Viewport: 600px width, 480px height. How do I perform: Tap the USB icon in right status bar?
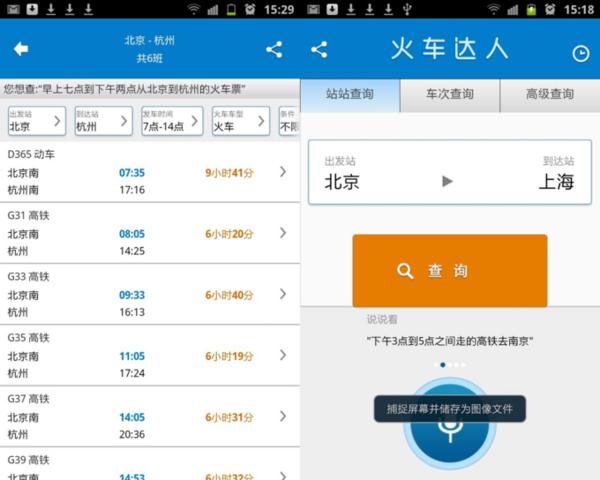pos(407,9)
